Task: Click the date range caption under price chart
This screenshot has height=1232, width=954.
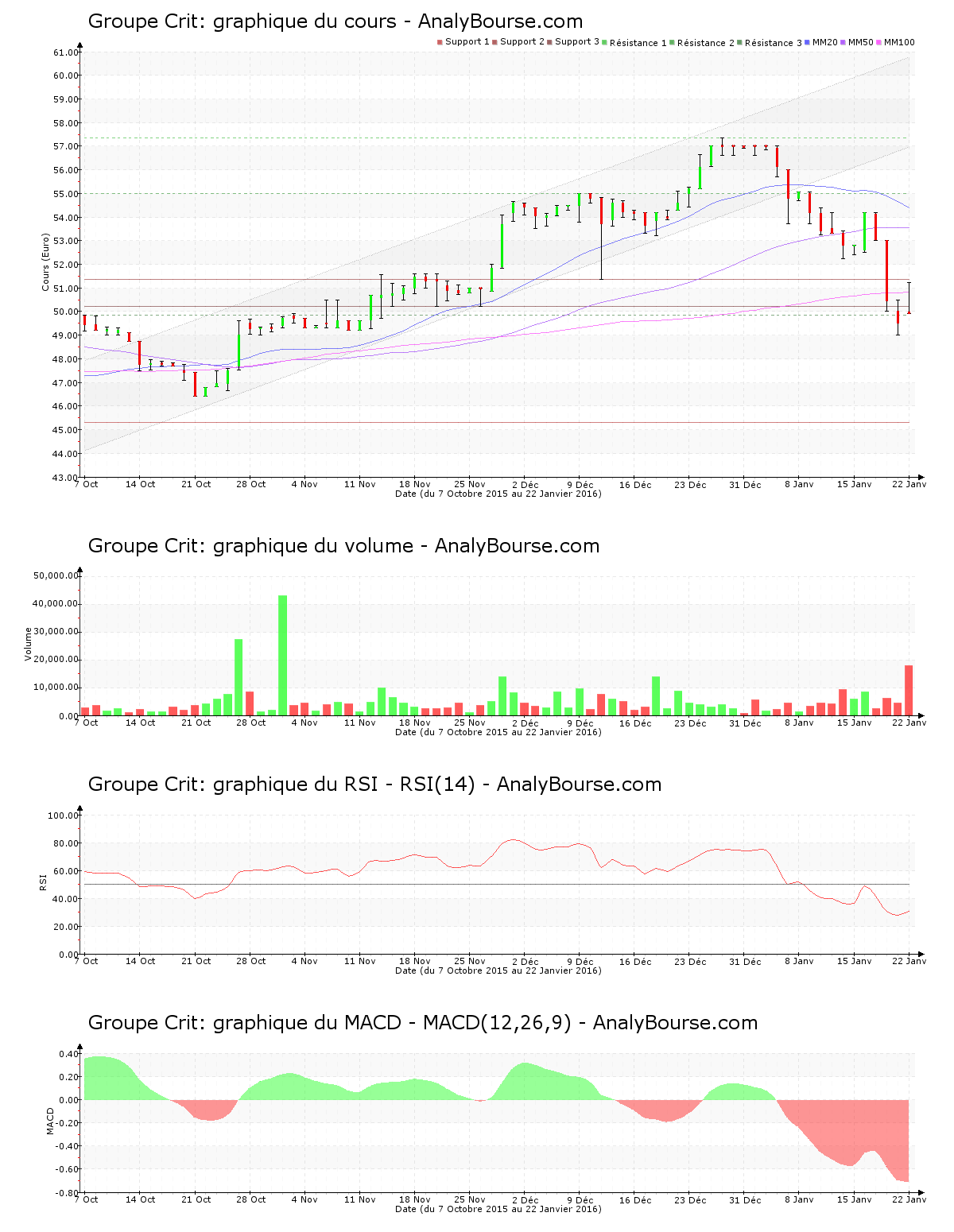Action: pos(498,494)
